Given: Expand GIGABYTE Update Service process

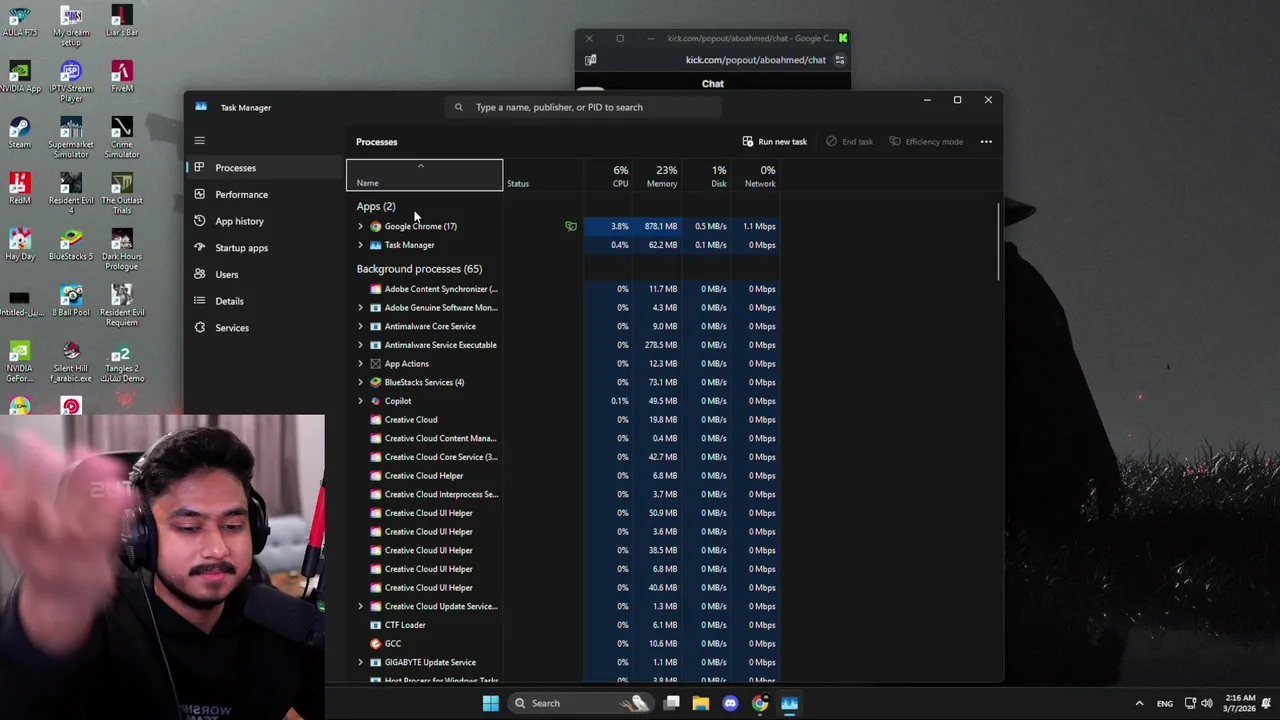Looking at the screenshot, I should click(x=360, y=662).
